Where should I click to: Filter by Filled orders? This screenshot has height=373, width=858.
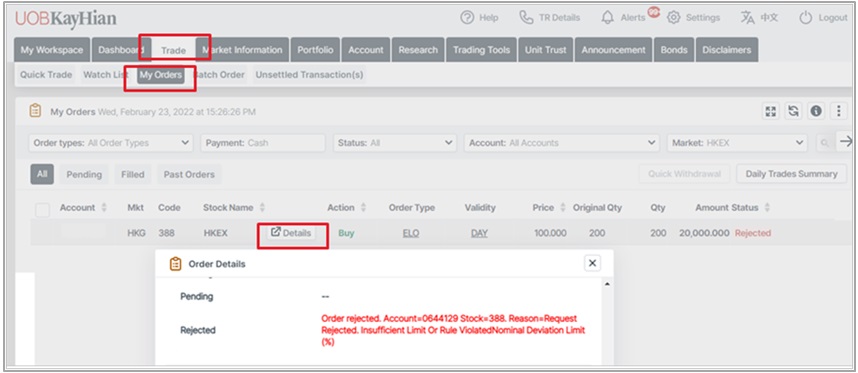pos(132,174)
